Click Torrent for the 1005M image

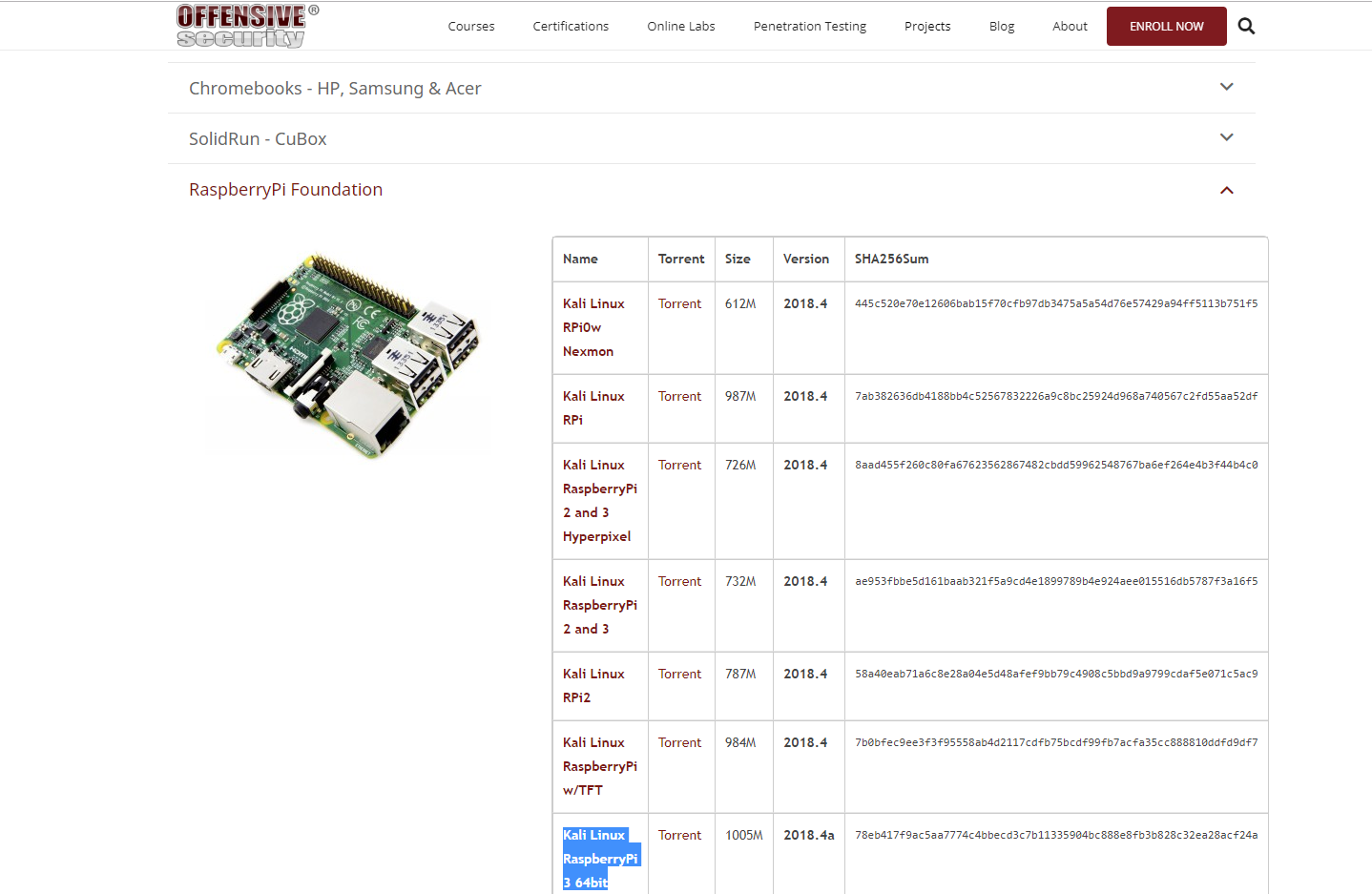[x=679, y=835]
